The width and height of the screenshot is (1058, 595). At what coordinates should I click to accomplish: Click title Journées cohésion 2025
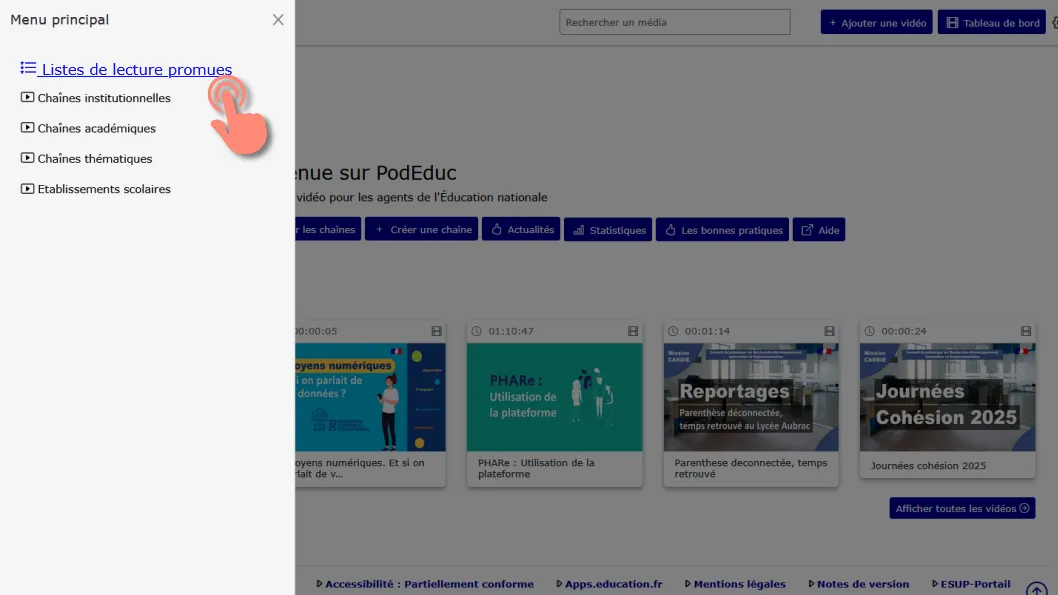tap(928, 465)
